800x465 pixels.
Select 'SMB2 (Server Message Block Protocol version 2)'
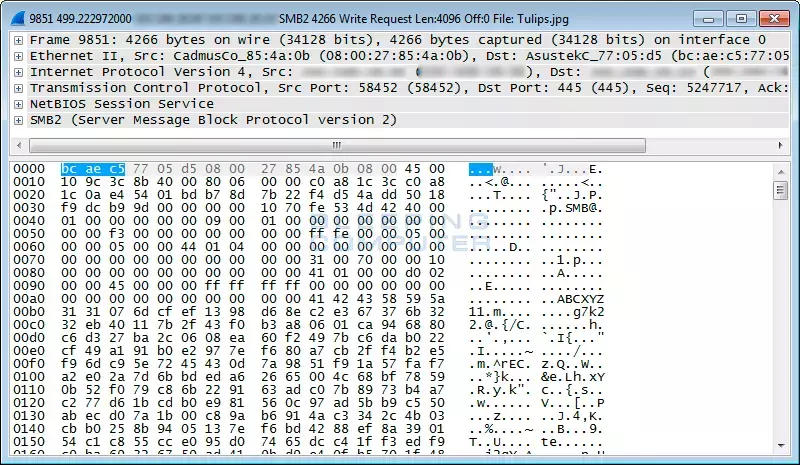pyautogui.click(x=213, y=120)
